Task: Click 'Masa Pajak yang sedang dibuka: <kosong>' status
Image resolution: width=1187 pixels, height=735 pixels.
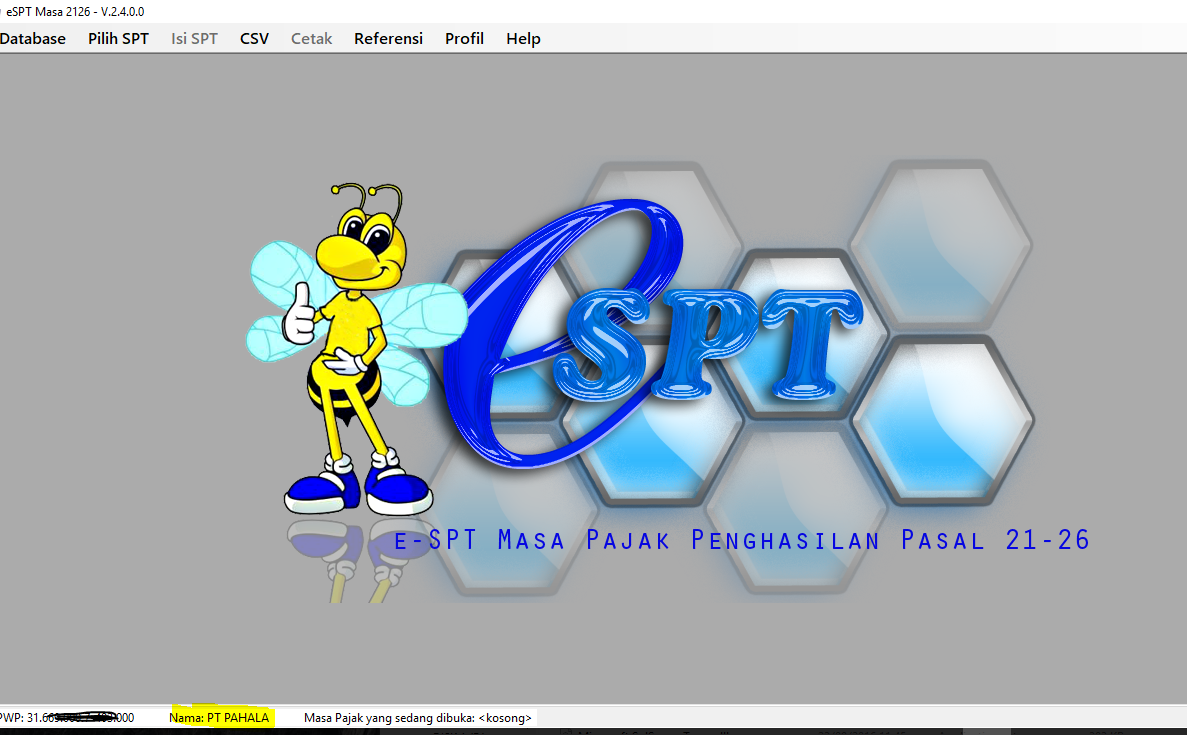Action: click(418, 718)
